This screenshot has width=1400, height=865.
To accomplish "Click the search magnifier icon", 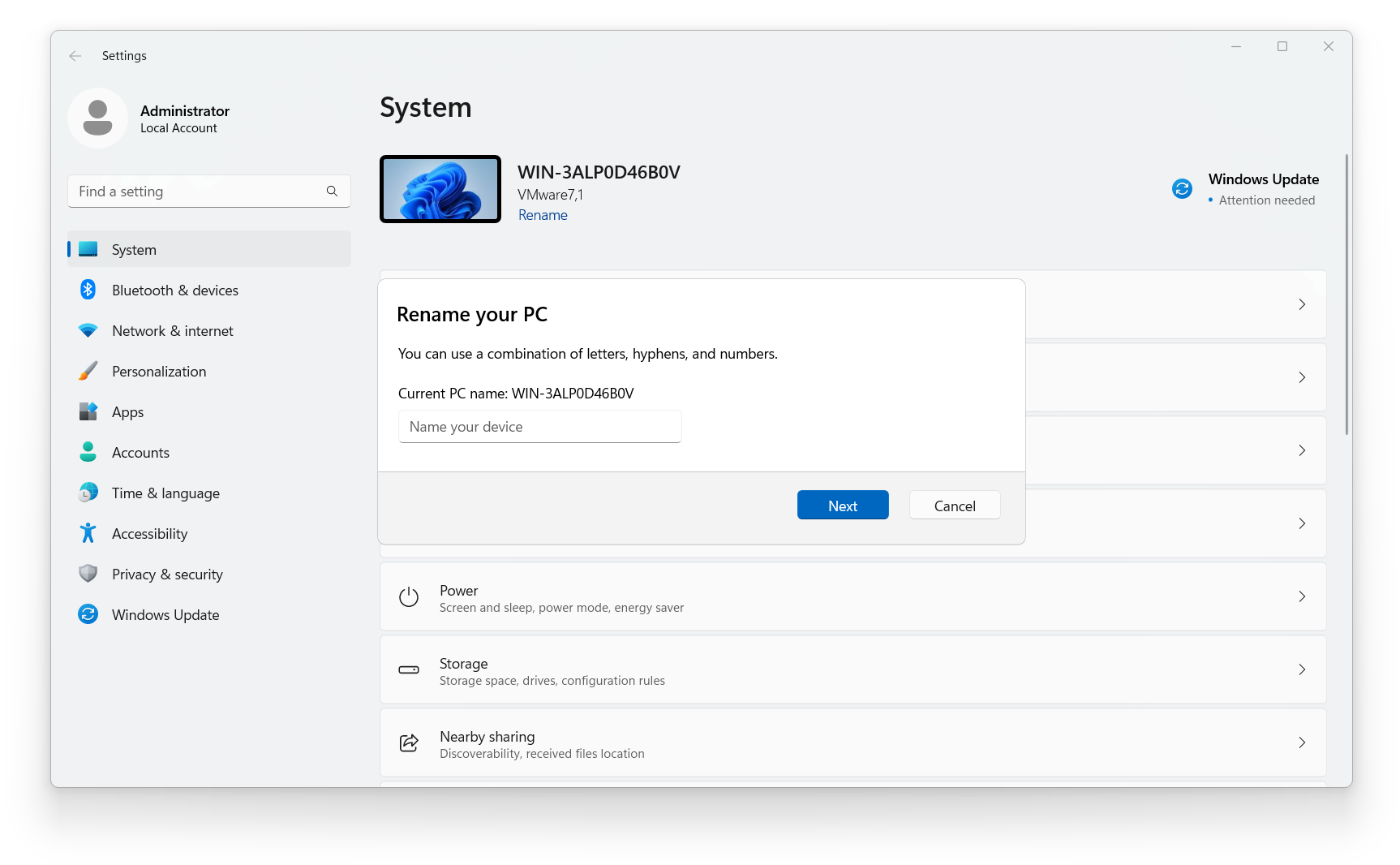I will coord(332,192).
